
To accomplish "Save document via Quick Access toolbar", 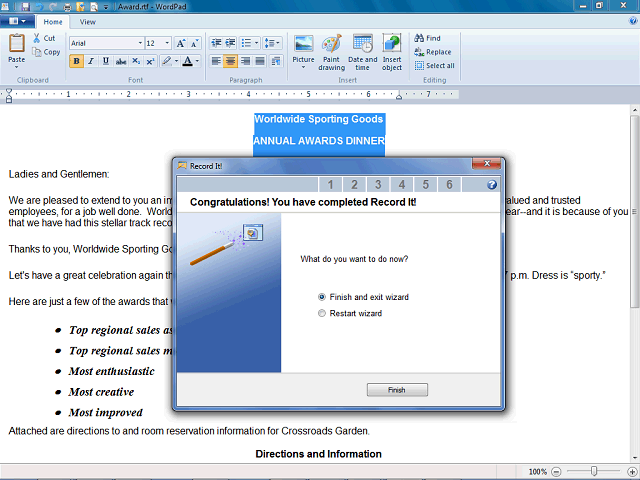I will point(25,7).
